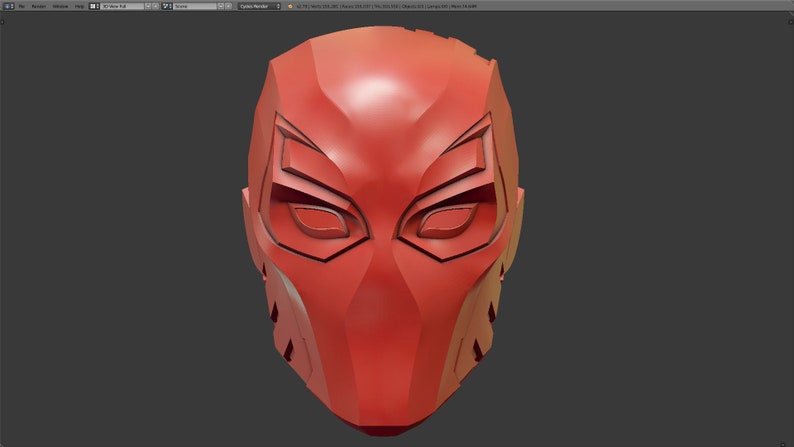Open the Cycles Render engine dropdown
Screen dimensions: 794x447
(259, 6)
